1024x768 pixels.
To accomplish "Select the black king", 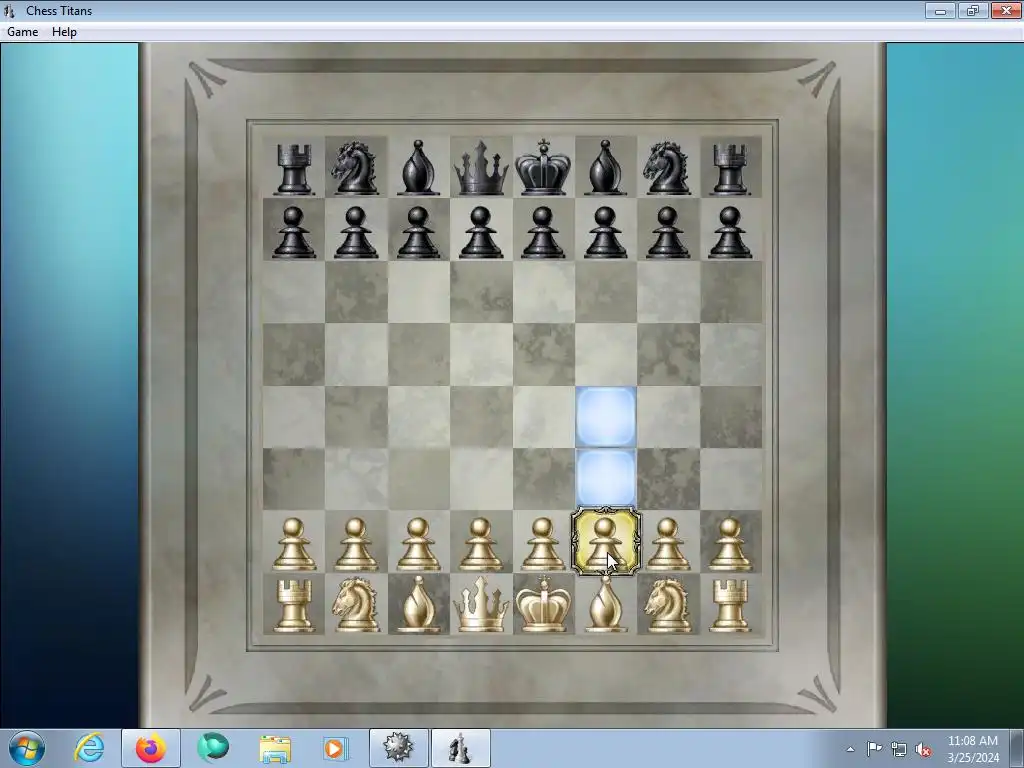I will coord(543,167).
